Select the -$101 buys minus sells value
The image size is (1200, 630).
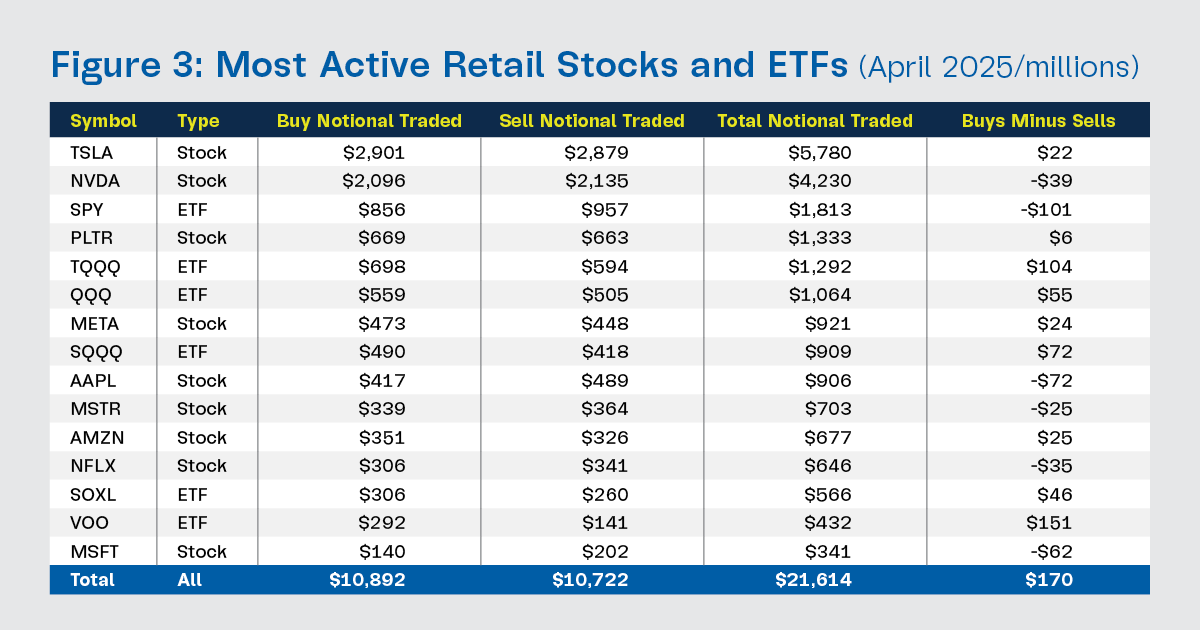pos(1045,210)
